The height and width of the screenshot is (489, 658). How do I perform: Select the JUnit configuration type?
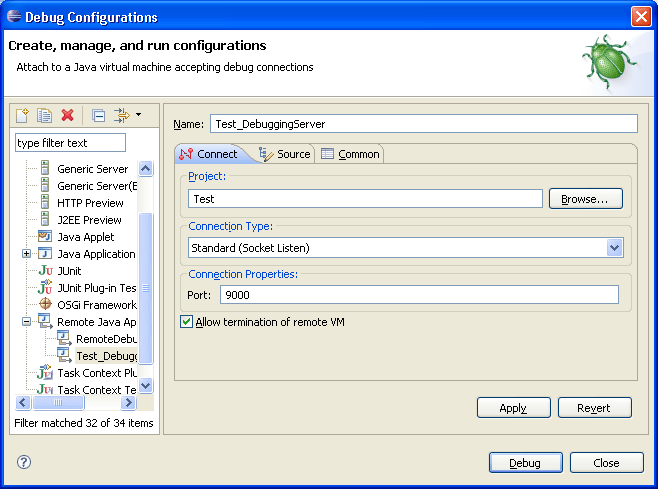tap(69, 271)
